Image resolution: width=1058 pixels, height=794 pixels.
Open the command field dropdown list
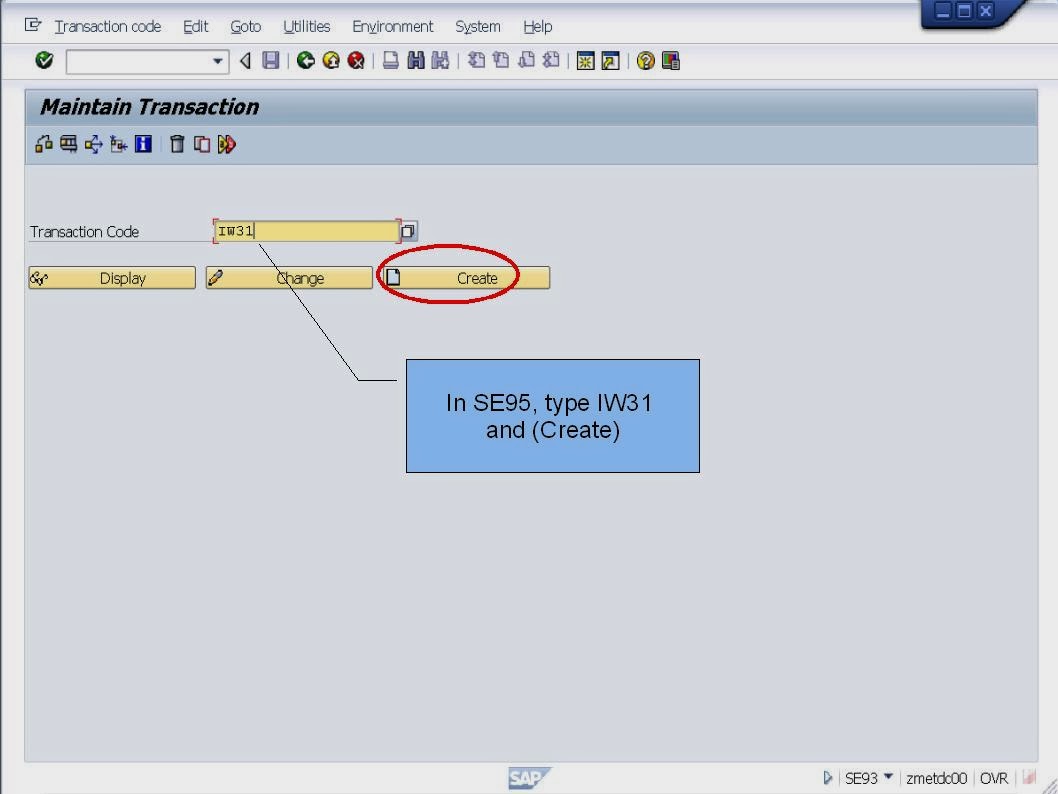pos(216,61)
